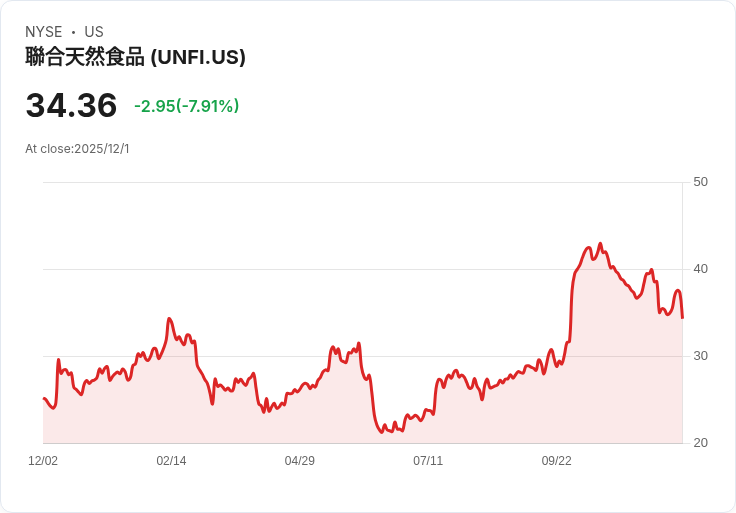Click the 02/14 date label on axis
The image size is (736, 513).
171,460
